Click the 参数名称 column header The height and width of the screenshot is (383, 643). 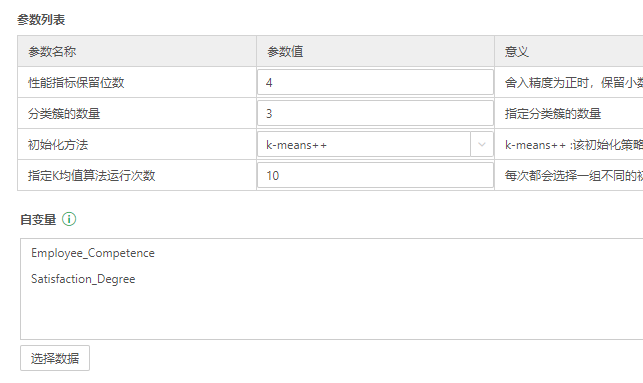point(137,51)
